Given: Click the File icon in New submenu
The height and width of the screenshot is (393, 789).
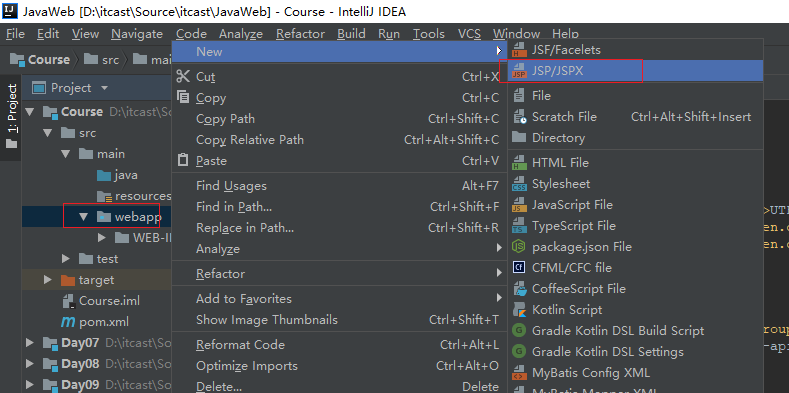Looking at the screenshot, I should [x=519, y=96].
